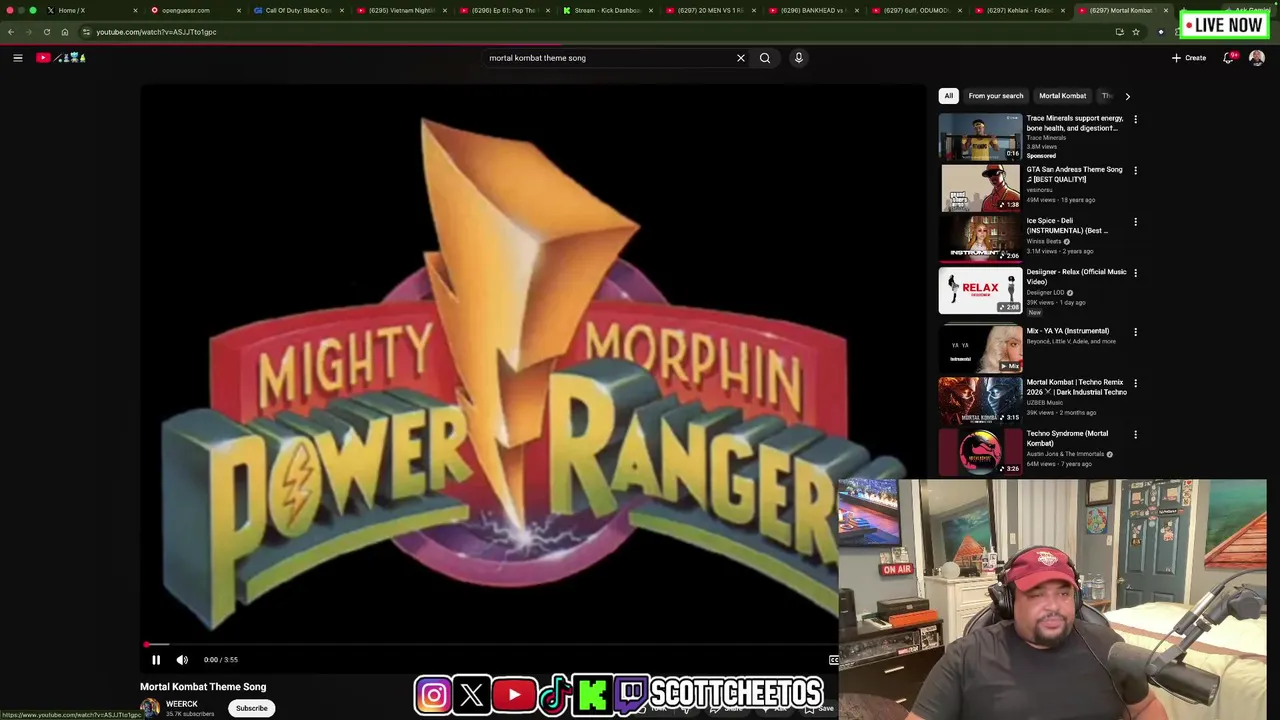Open the Techno Syndrome thumbnail

(x=980, y=452)
